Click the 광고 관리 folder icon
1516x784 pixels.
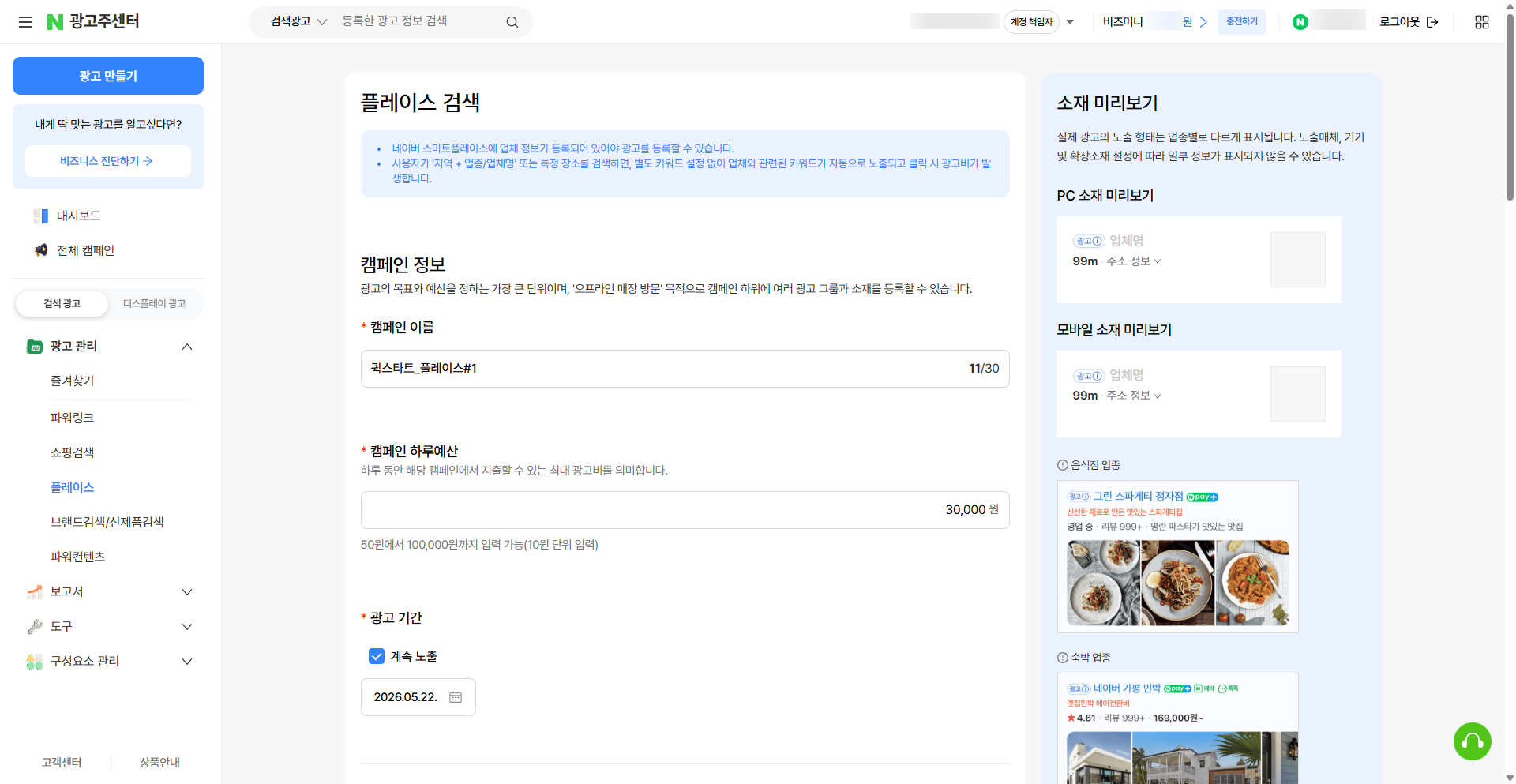click(35, 346)
